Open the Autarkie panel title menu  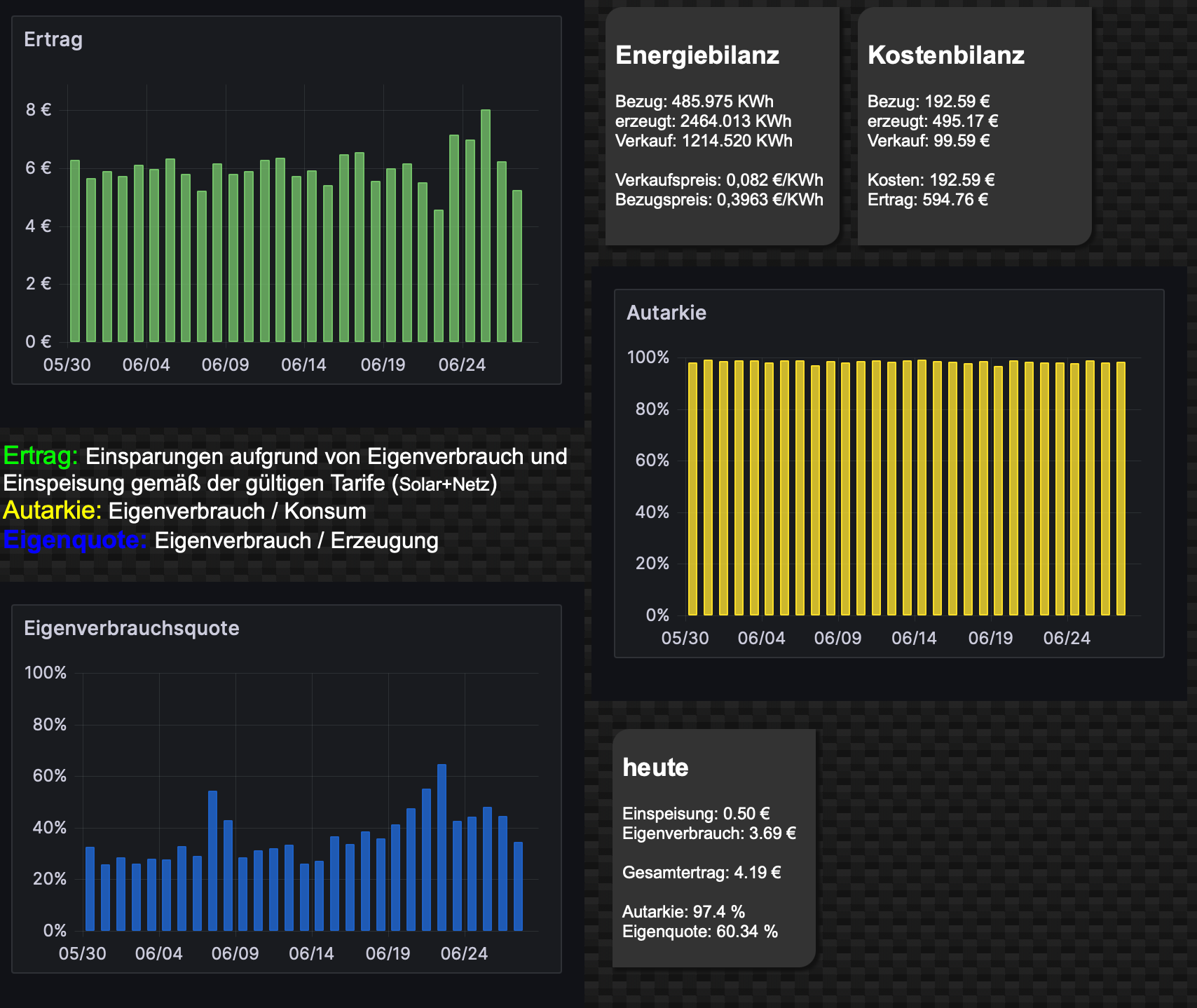pyautogui.click(x=666, y=313)
